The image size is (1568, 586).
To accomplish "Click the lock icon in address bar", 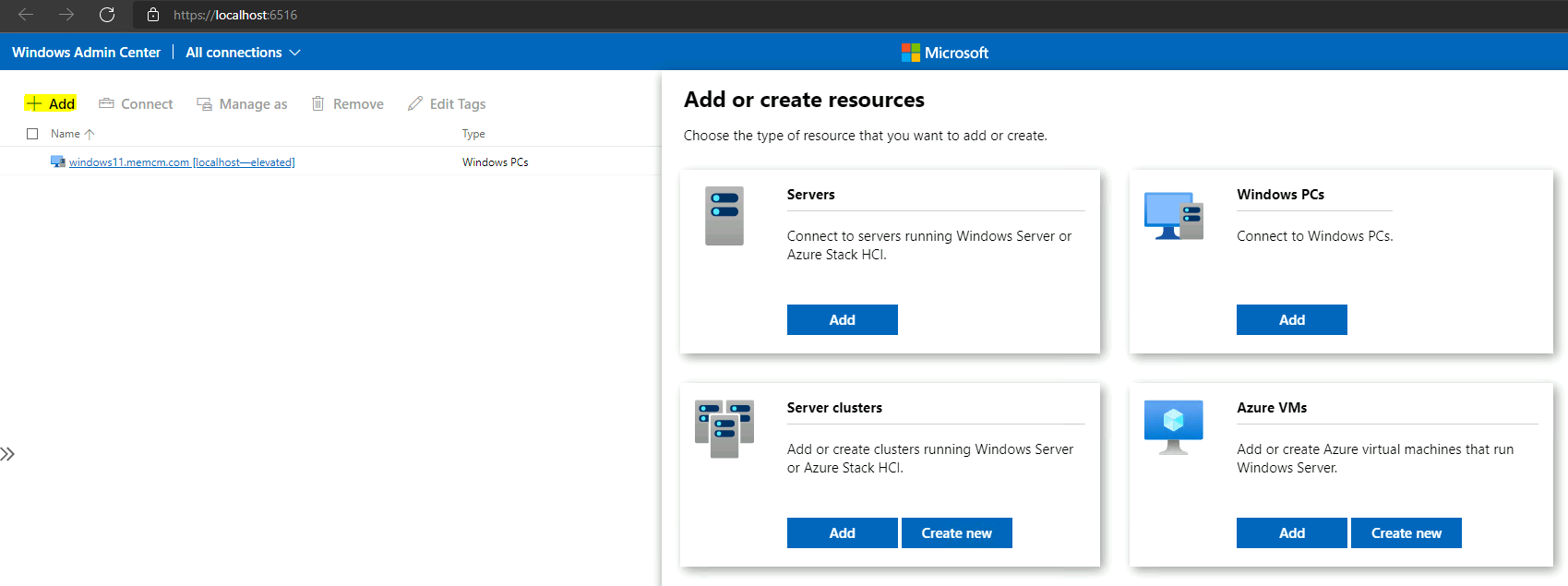I will [x=153, y=15].
